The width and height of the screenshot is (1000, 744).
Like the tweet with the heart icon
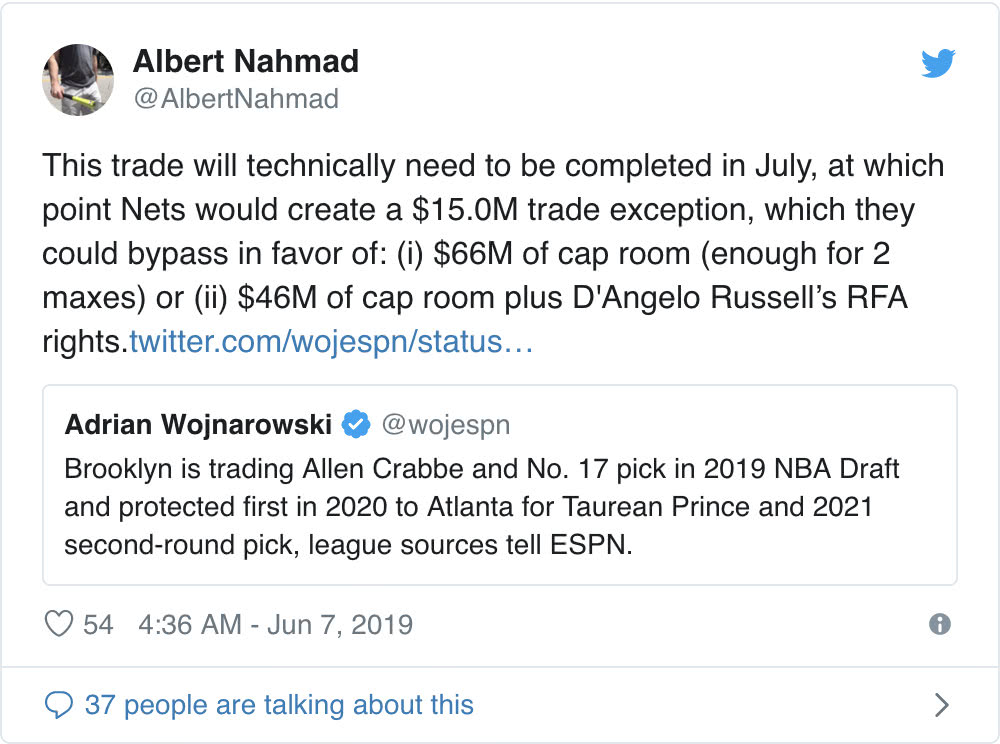coord(60,624)
